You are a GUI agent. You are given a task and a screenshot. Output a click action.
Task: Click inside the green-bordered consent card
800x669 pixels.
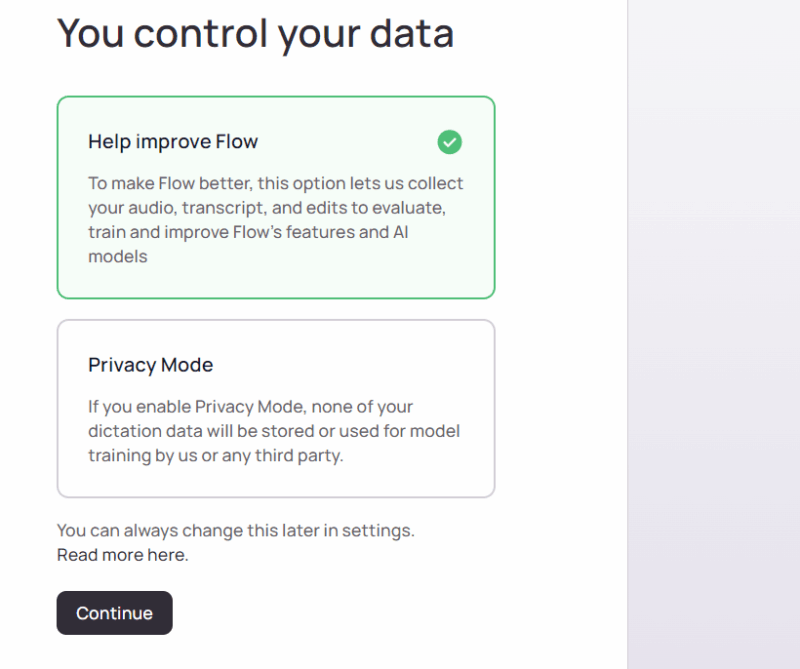(275, 195)
